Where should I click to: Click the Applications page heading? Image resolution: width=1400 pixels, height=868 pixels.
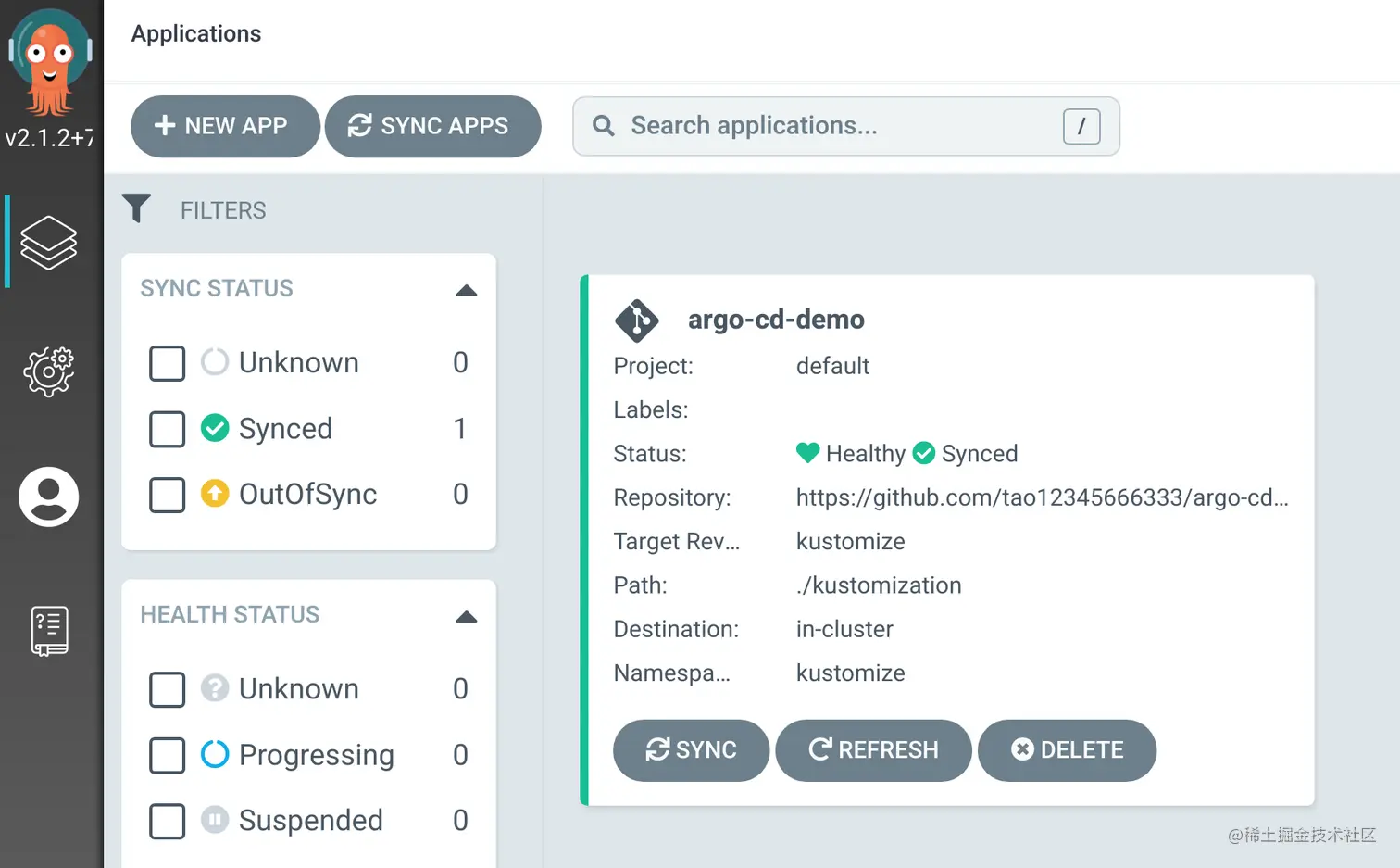pyautogui.click(x=196, y=33)
